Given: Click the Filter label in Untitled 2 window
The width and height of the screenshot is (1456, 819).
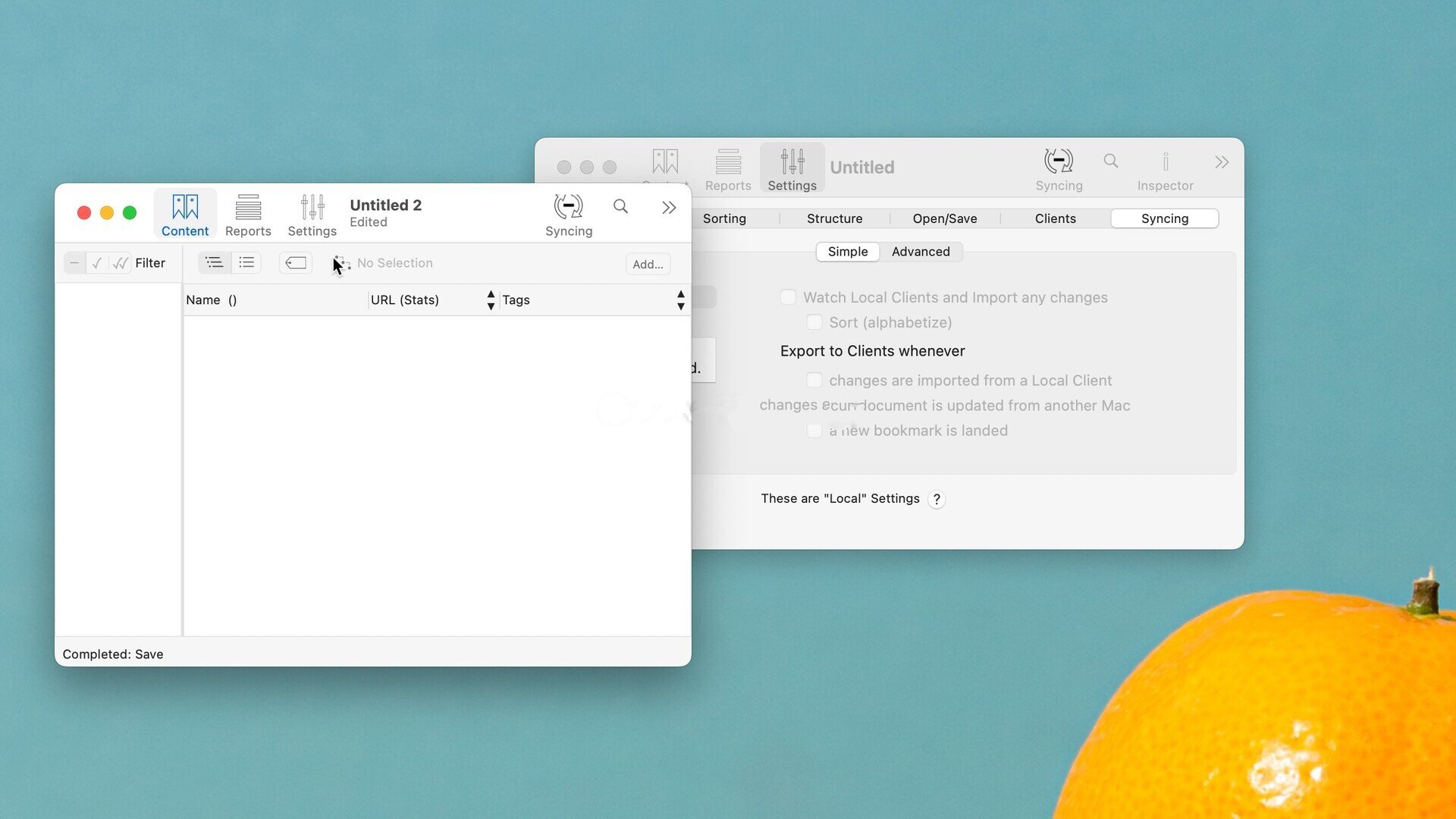Looking at the screenshot, I should pyautogui.click(x=150, y=263).
